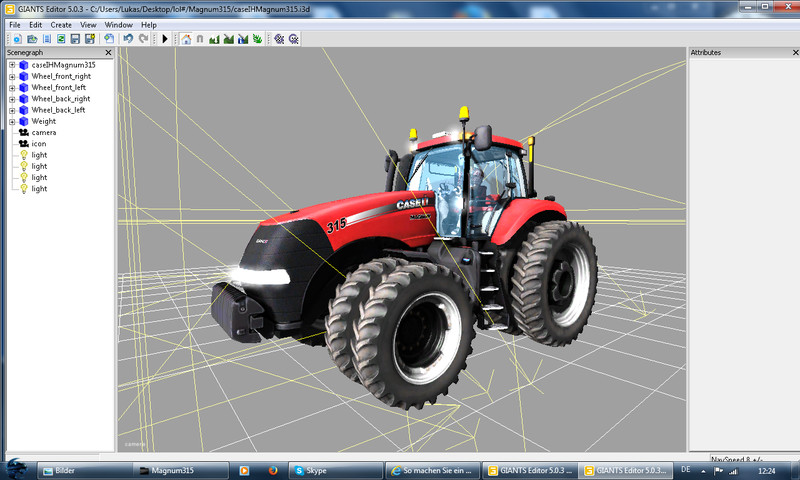Click the Import document toolbar icon

click(x=47, y=39)
